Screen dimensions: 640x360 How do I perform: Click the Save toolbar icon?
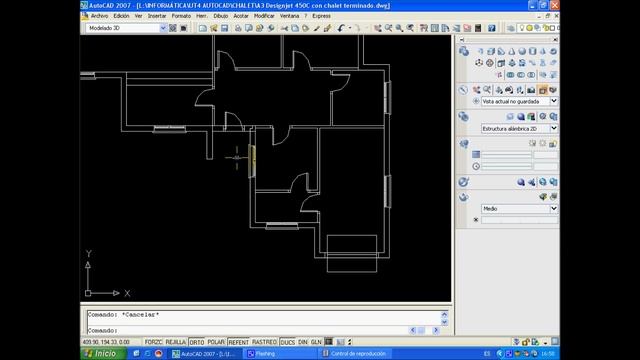tap(224, 28)
